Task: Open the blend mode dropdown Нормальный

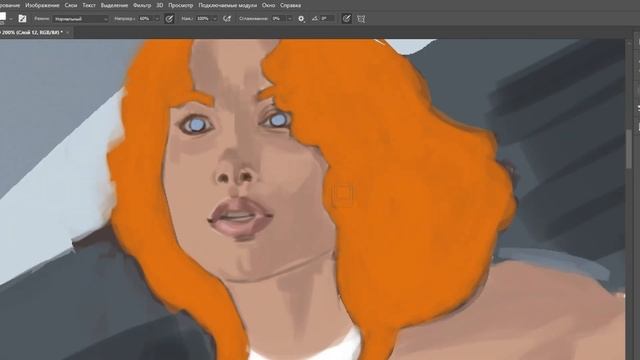Action: [x=81, y=19]
